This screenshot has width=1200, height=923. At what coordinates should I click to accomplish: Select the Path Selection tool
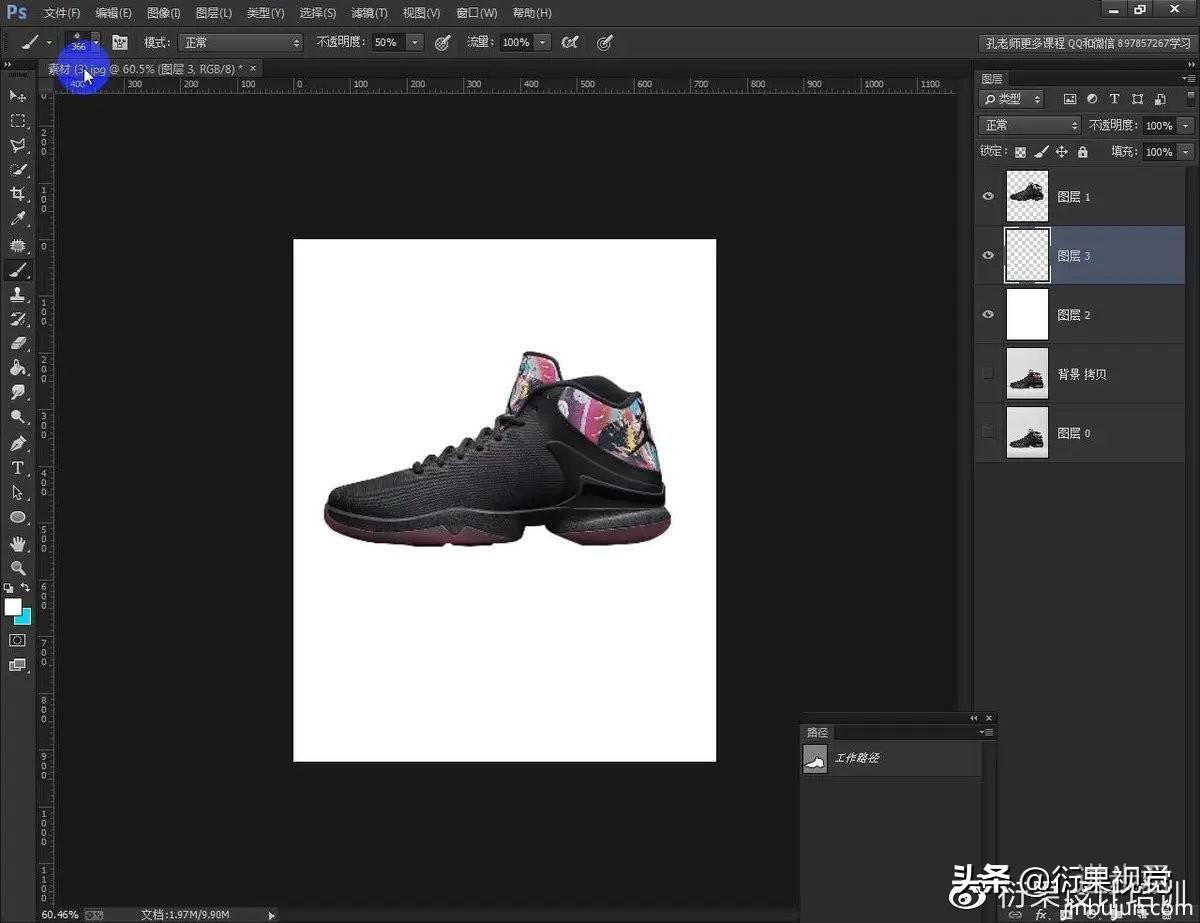[17, 493]
